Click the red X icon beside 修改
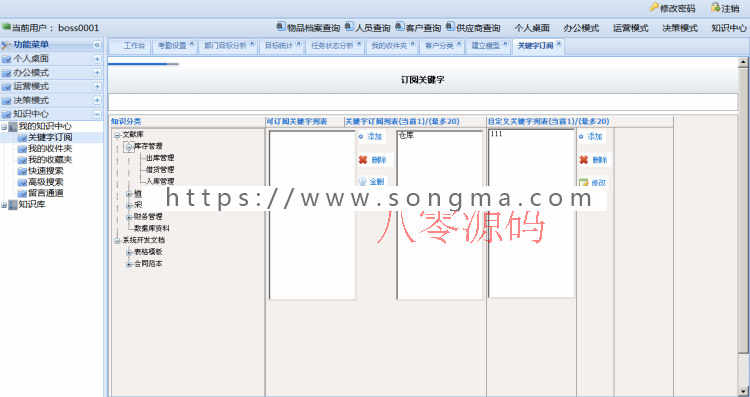Viewport: 750px width, 397px height. tap(583, 160)
